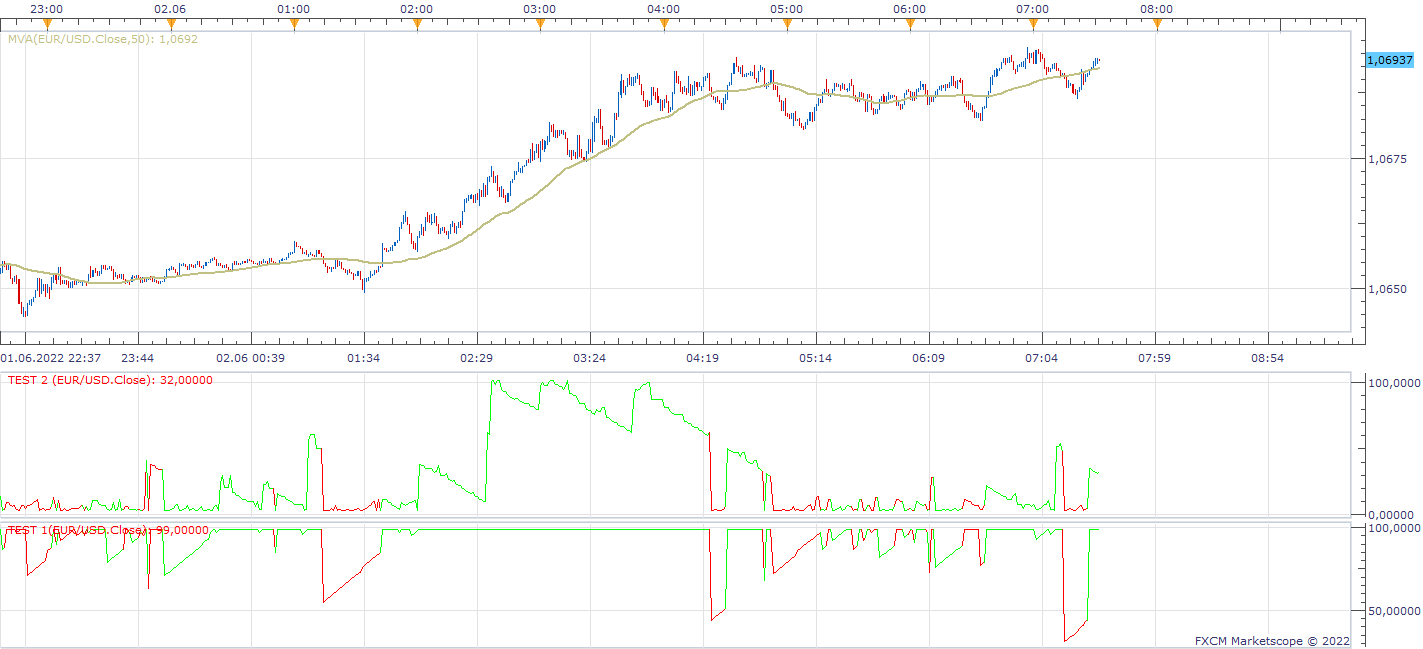Click the 06:09 time axis label
1423x649 pixels.
point(929,357)
